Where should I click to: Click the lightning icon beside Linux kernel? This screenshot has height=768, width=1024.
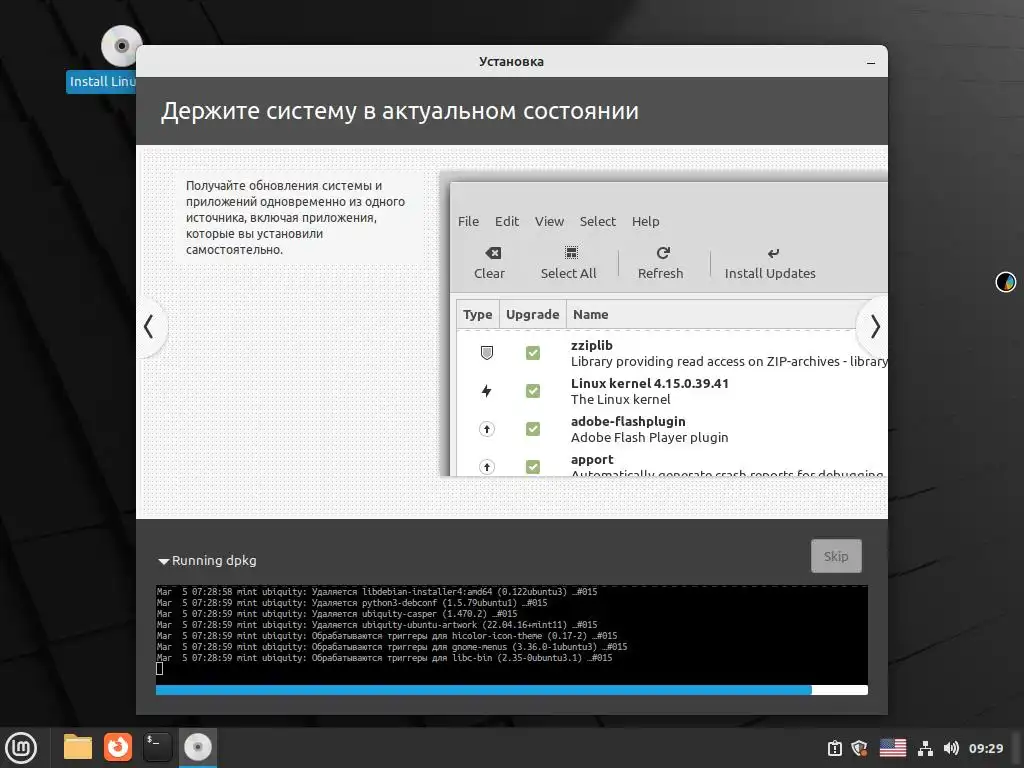pos(487,391)
